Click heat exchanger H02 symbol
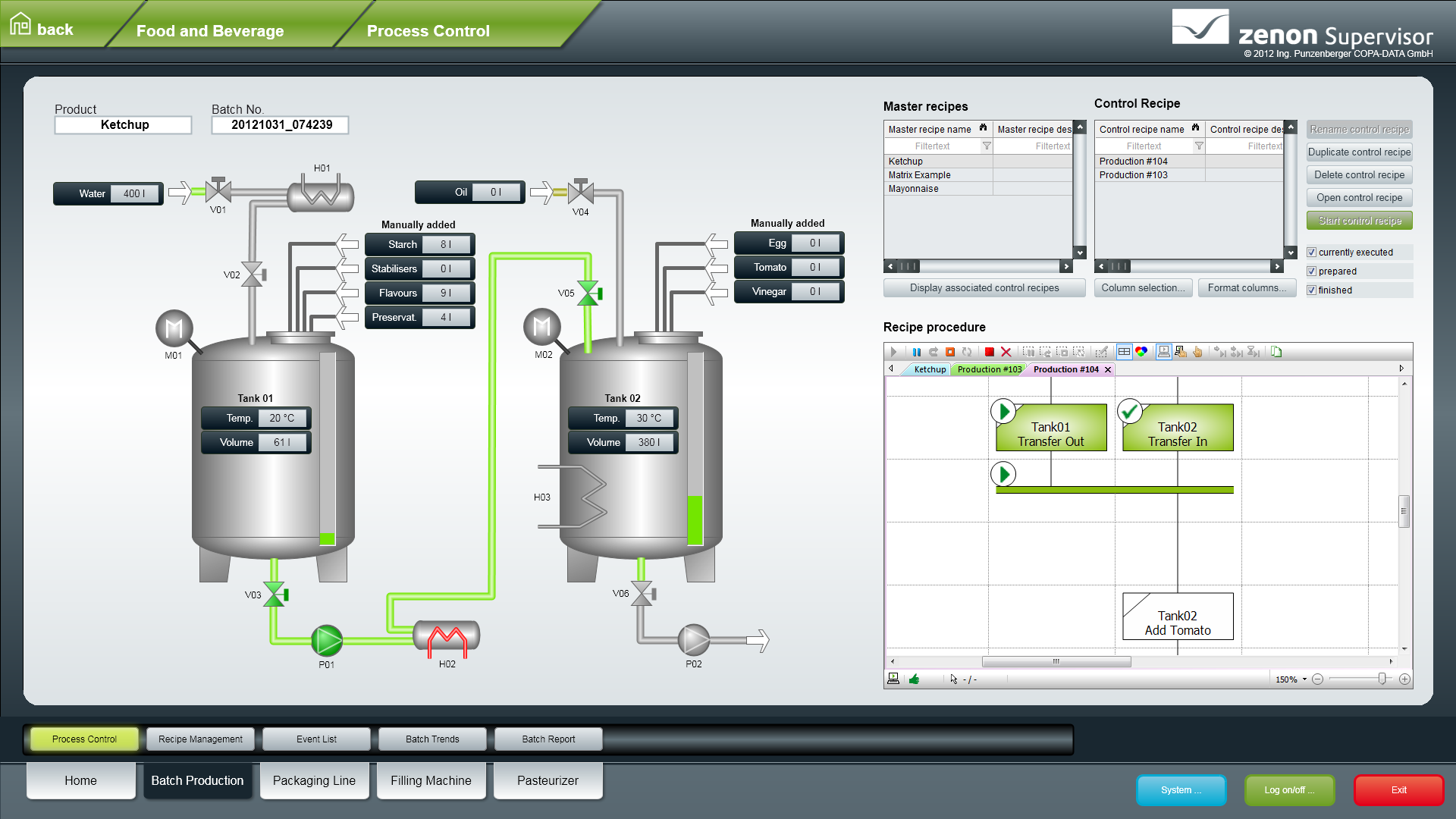1456x819 pixels. [x=447, y=638]
